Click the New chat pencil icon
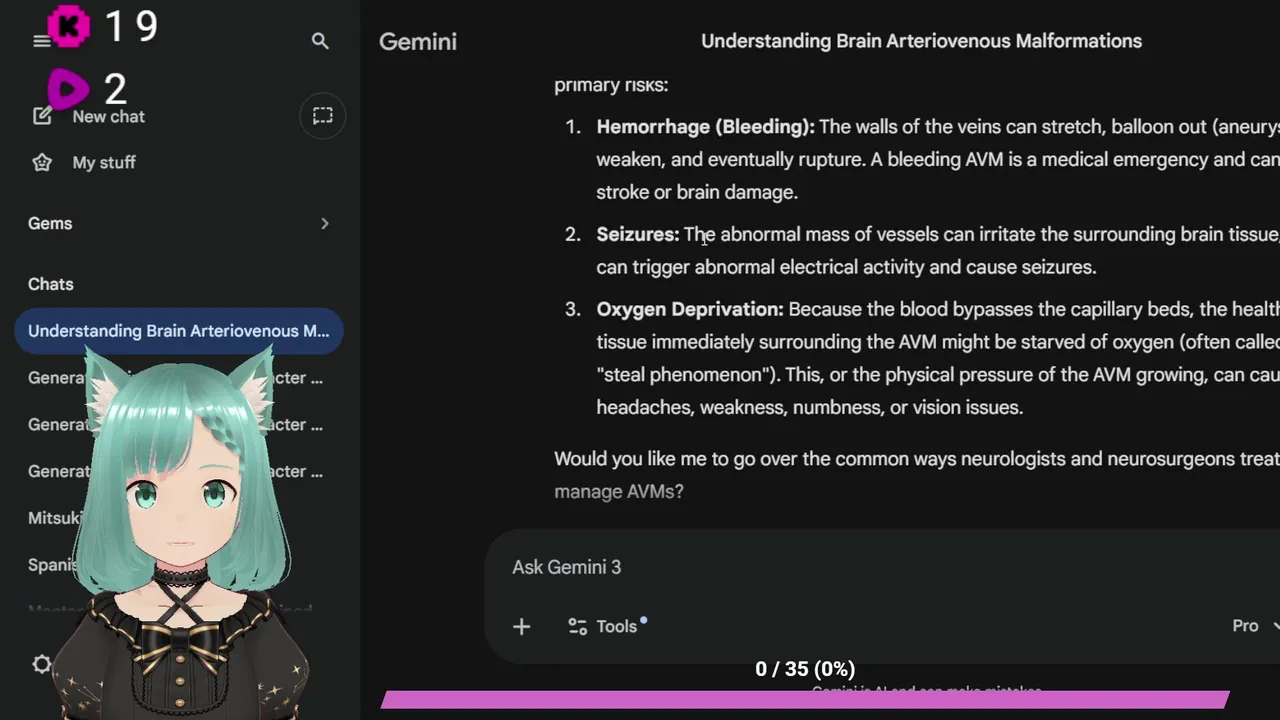Image resolution: width=1280 pixels, height=720 pixels. click(x=42, y=116)
